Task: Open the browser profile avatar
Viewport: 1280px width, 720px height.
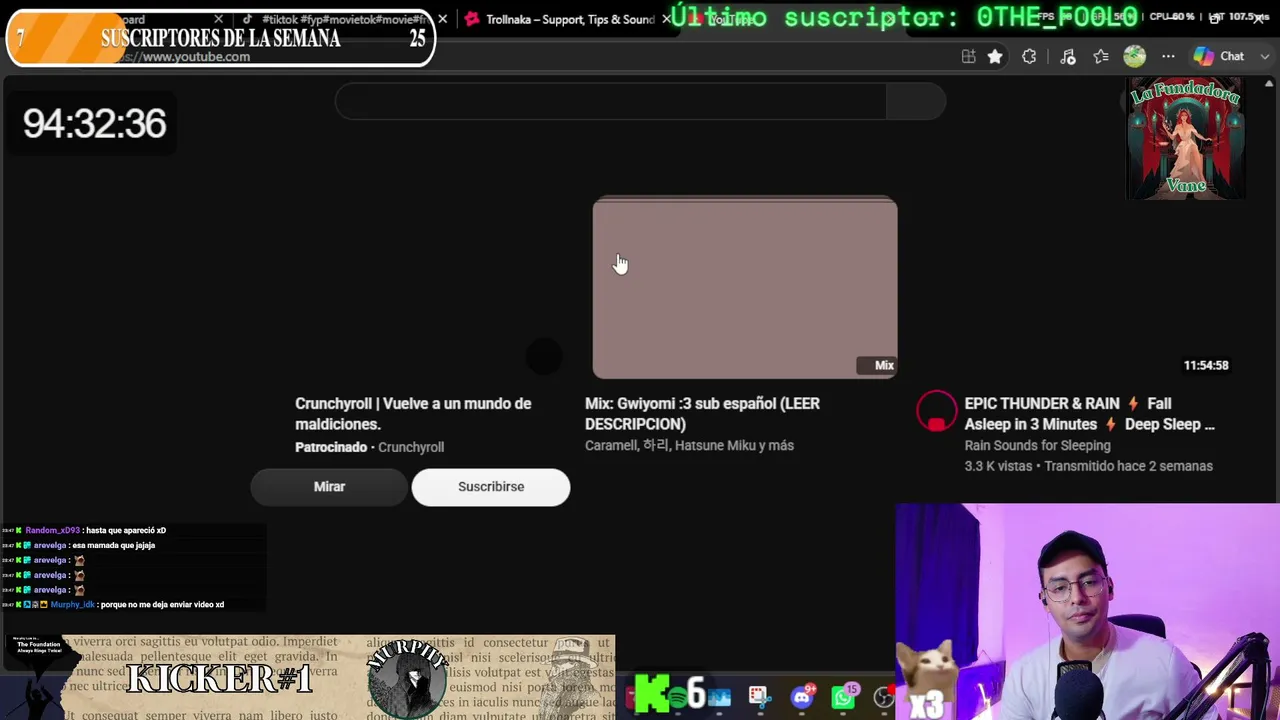Action: click(x=1134, y=57)
